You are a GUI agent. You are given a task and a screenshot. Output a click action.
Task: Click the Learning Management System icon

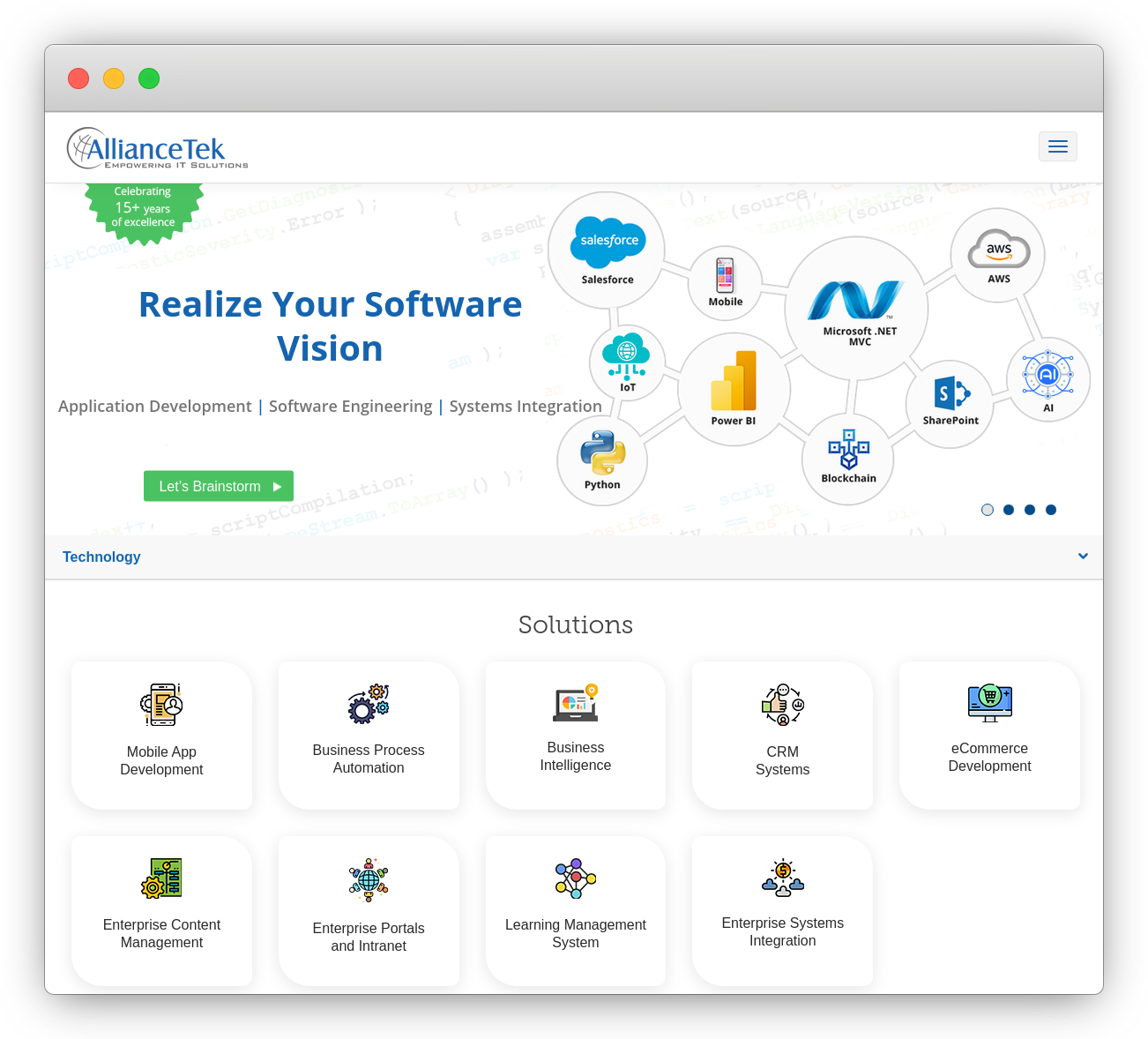[x=576, y=878]
